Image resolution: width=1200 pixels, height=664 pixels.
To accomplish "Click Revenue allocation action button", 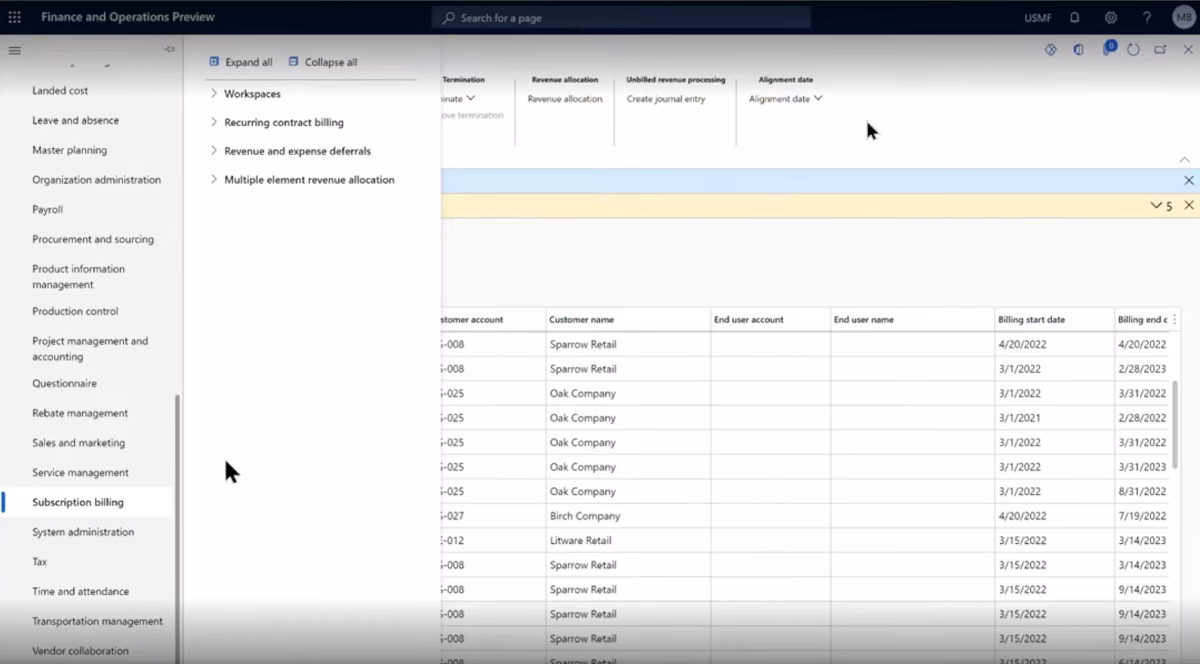I will [565, 99].
